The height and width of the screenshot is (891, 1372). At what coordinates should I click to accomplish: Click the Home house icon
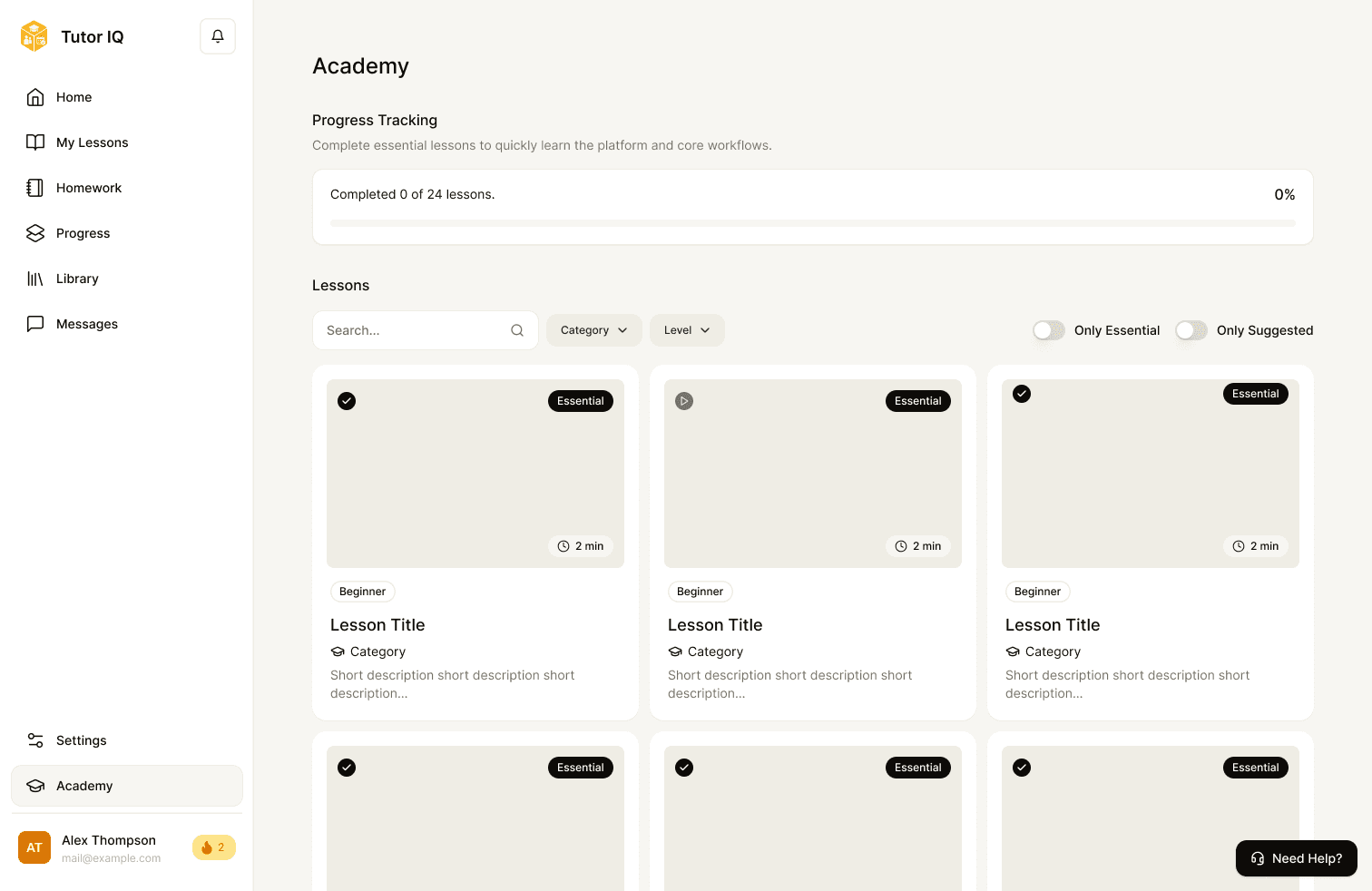[x=35, y=97]
